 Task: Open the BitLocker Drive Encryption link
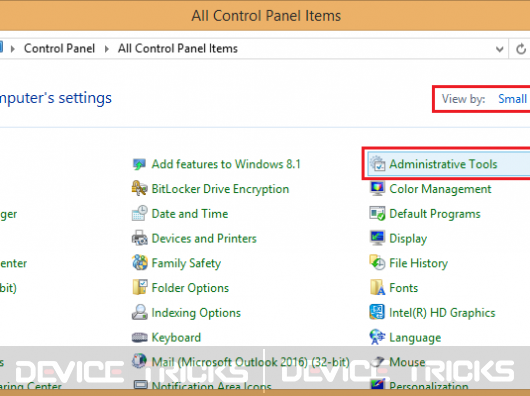[x=220, y=189]
